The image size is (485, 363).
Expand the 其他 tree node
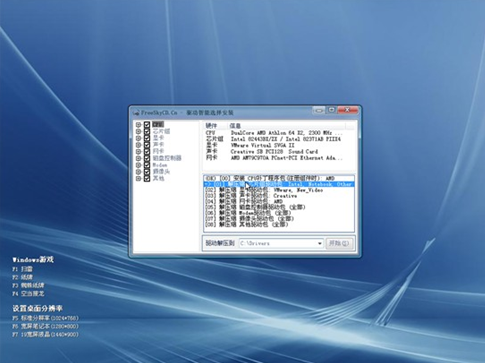click(x=139, y=178)
